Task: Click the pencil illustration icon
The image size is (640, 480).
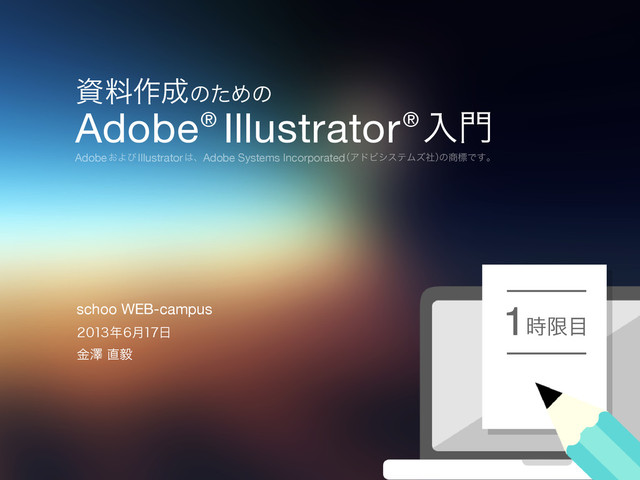Action: [x=588, y=431]
